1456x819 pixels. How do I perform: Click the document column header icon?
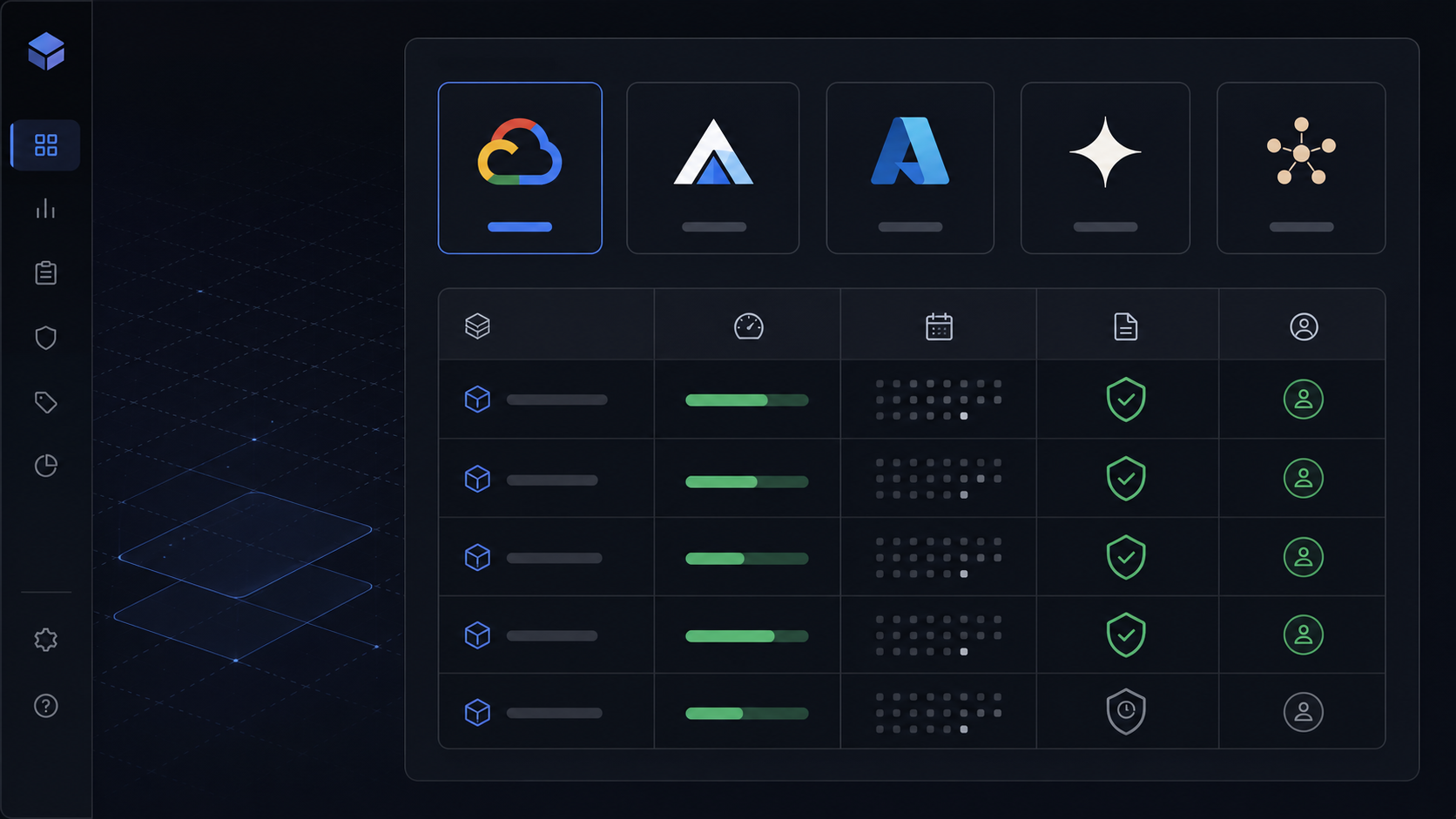click(1126, 326)
